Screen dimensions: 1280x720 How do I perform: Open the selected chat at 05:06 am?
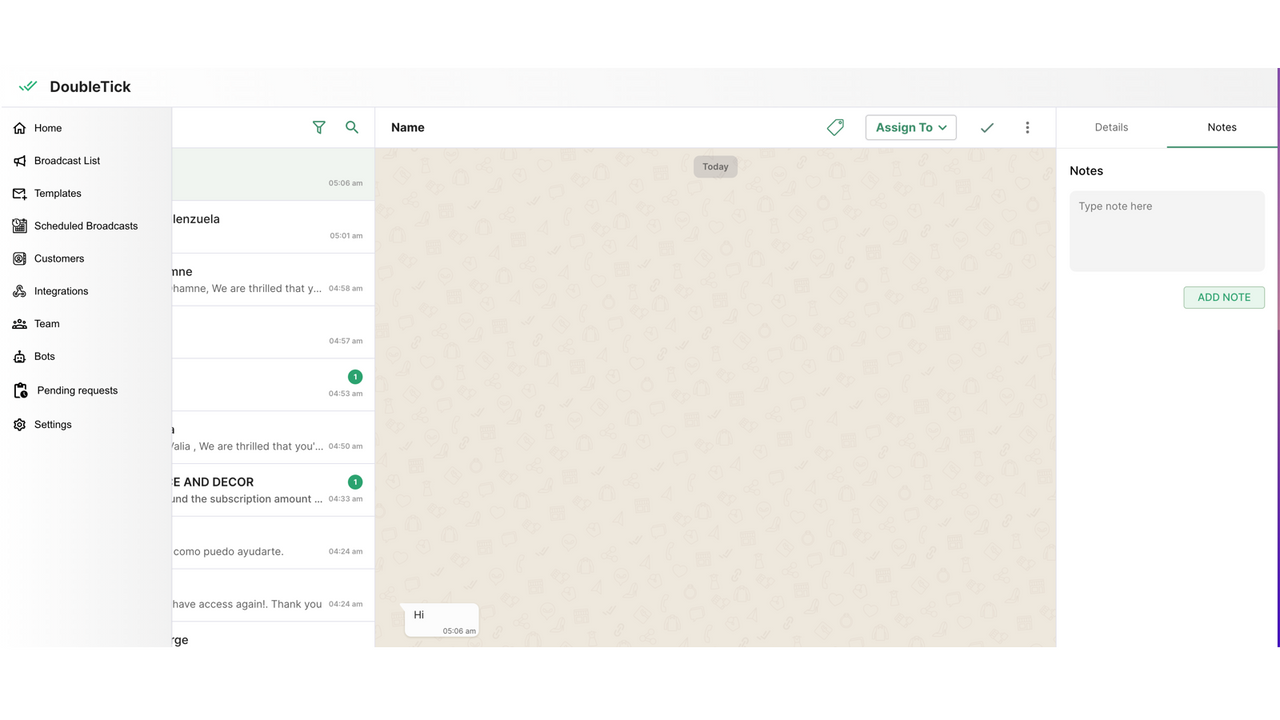[x=273, y=174]
